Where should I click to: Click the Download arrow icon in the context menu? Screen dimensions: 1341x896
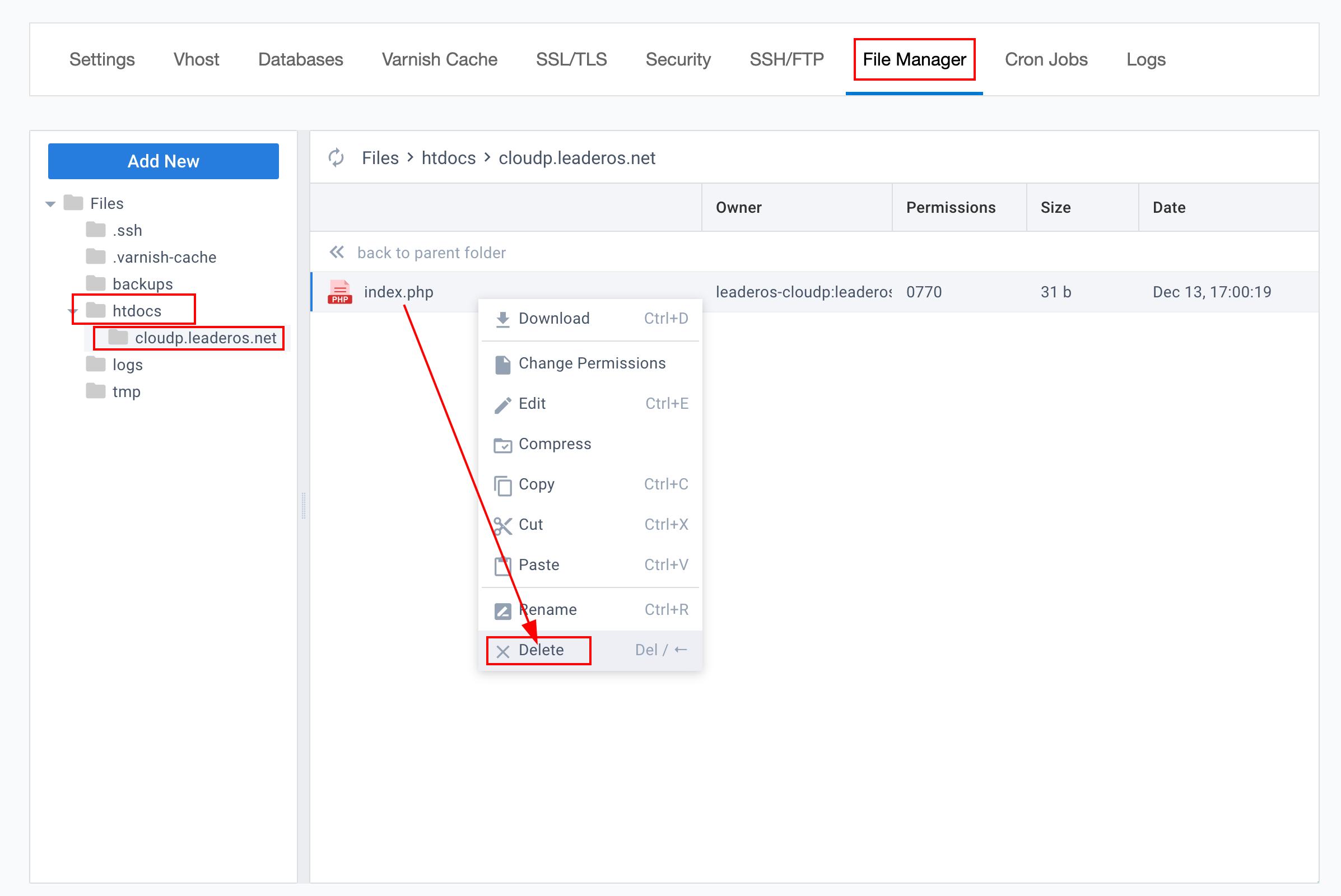pos(502,319)
